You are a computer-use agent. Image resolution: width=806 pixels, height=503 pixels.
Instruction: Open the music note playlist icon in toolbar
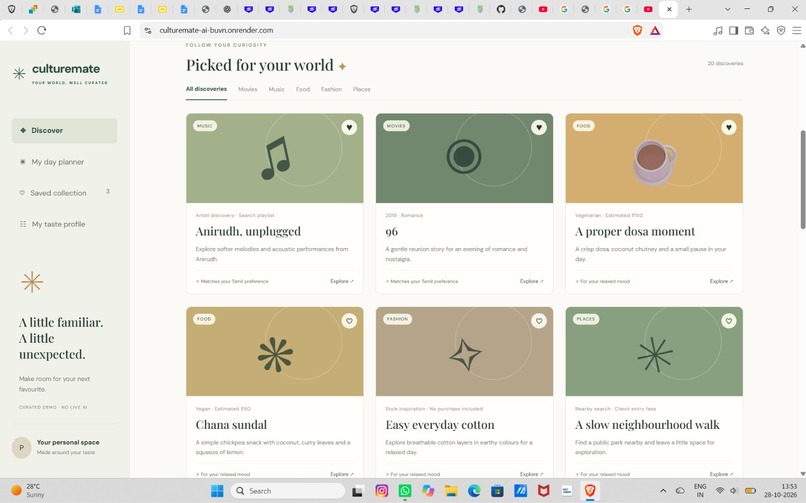tap(718, 30)
